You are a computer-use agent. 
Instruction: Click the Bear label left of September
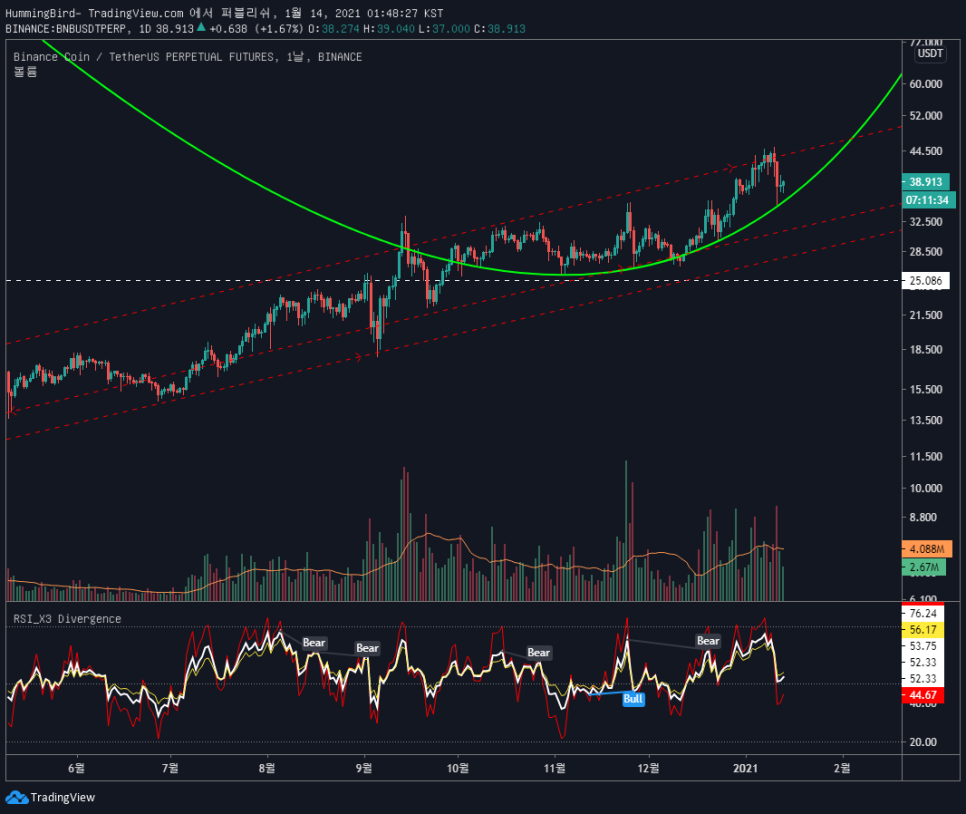tap(367, 648)
